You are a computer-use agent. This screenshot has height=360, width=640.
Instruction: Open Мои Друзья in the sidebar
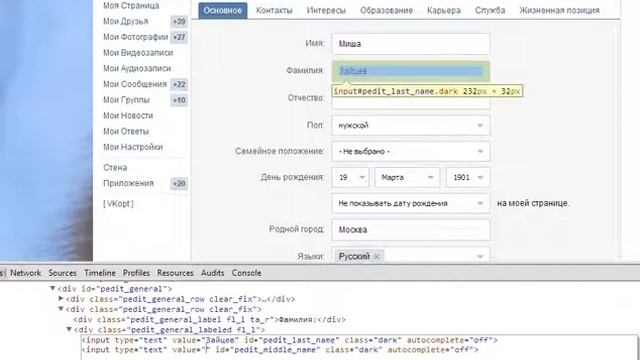(126, 21)
